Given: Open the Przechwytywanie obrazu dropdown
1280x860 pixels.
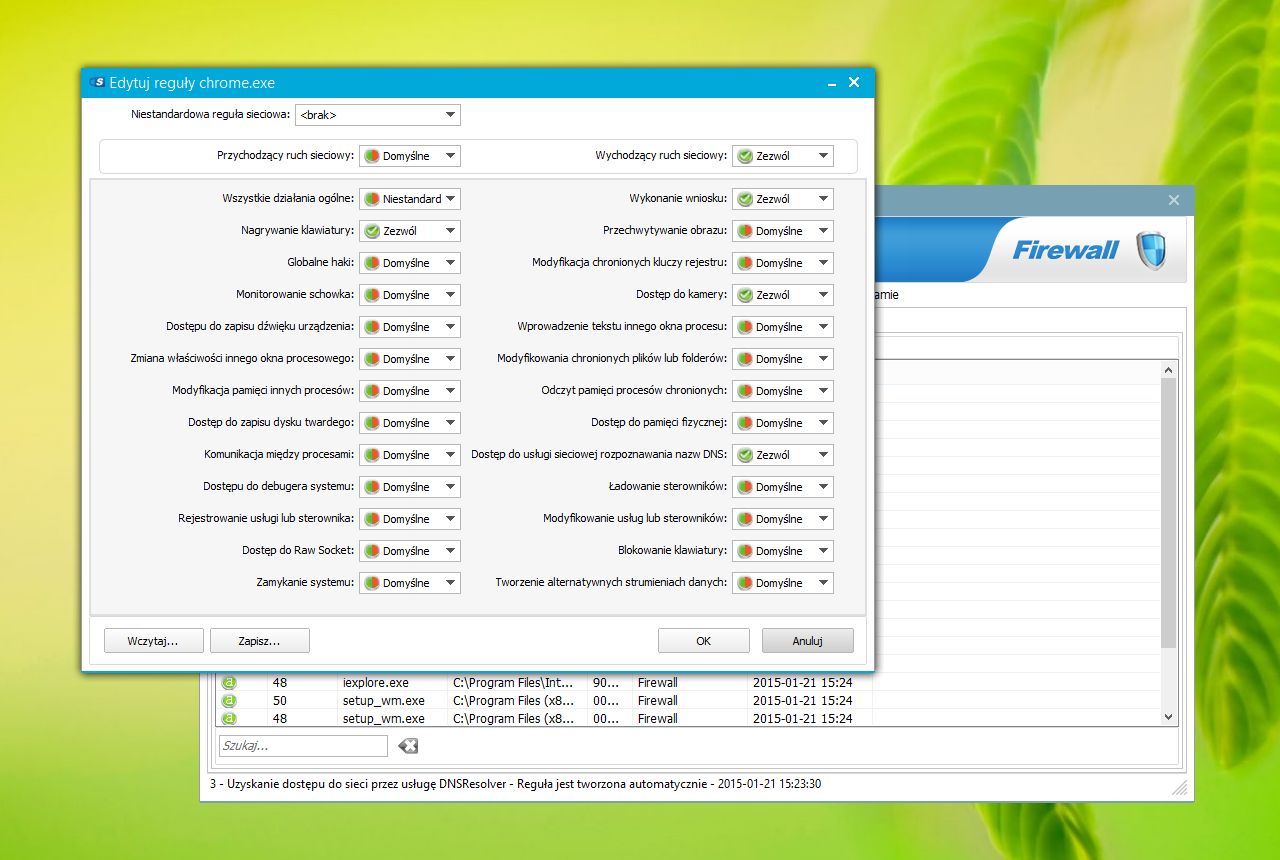Looking at the screenshot, I should 783,231.
